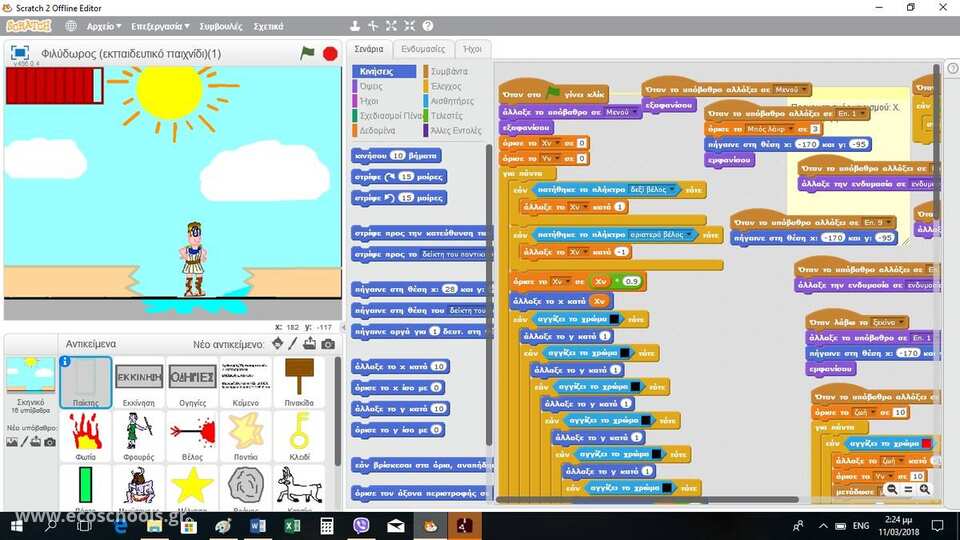Select the Duplicate stamp tool in top toolbar
This screenshot has width=960, height=540.
point(354,26)
